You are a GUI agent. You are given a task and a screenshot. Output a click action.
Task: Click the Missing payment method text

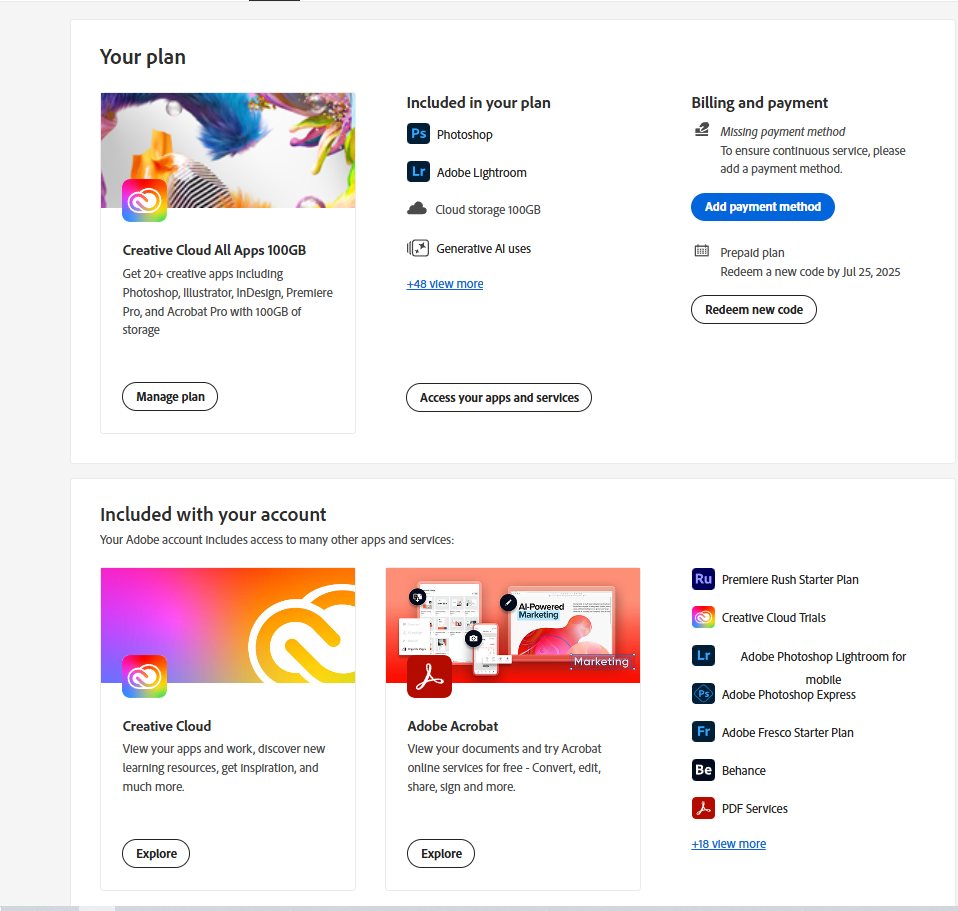pos(783,131)
